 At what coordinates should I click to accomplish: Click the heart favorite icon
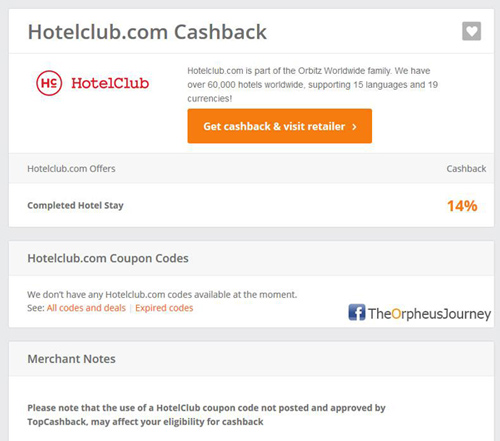[x=471, y=31]
